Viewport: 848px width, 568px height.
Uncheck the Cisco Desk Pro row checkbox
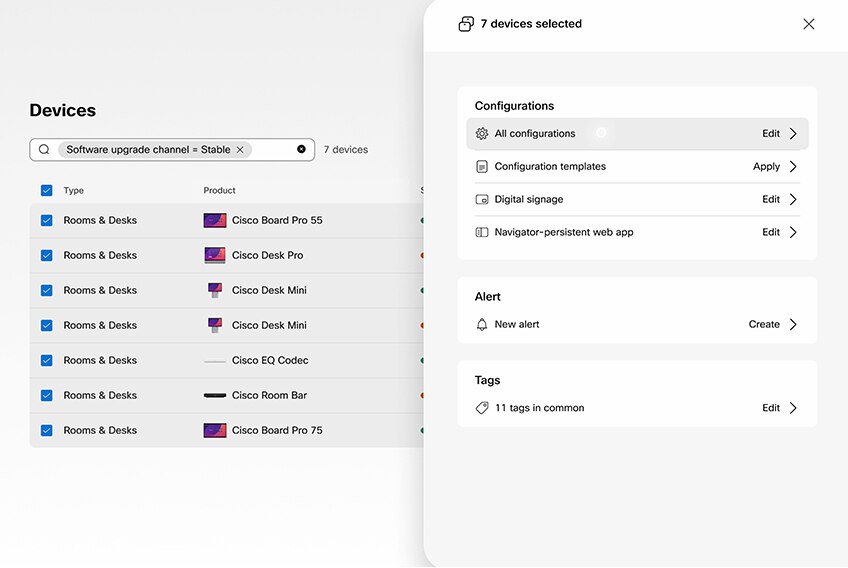(x=47, y=255)
